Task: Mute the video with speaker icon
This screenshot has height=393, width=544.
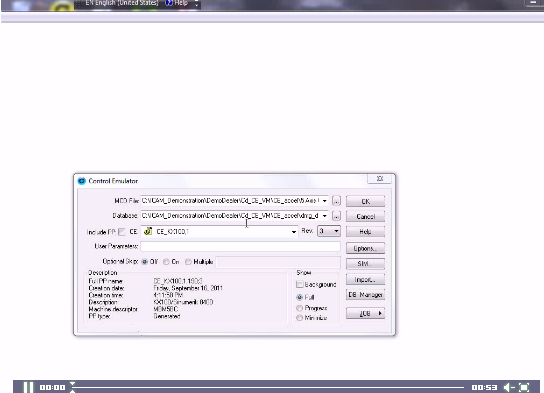Action: coord(509,387)
